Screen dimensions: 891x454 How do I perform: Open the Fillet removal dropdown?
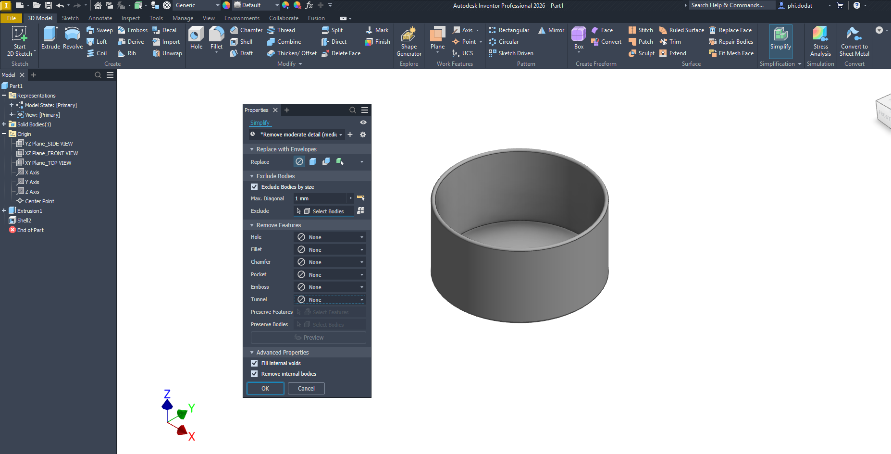(x=330, y=249)
